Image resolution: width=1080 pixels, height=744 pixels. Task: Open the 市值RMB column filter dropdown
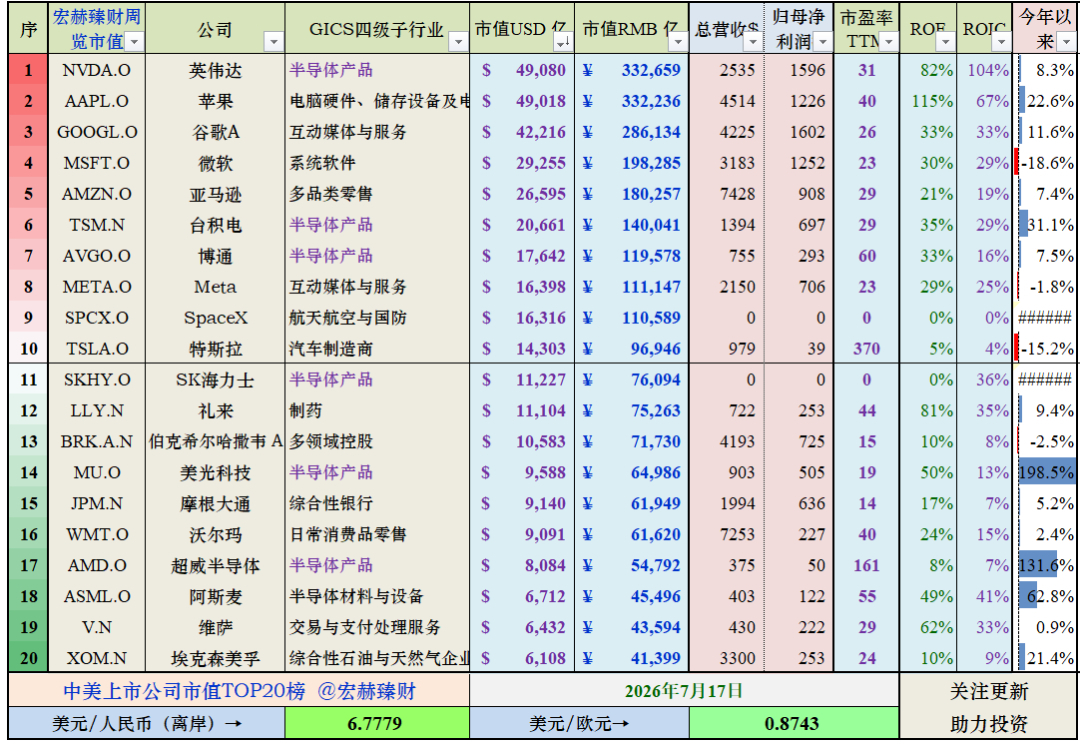pyautogui.click(x=678, y=42)
